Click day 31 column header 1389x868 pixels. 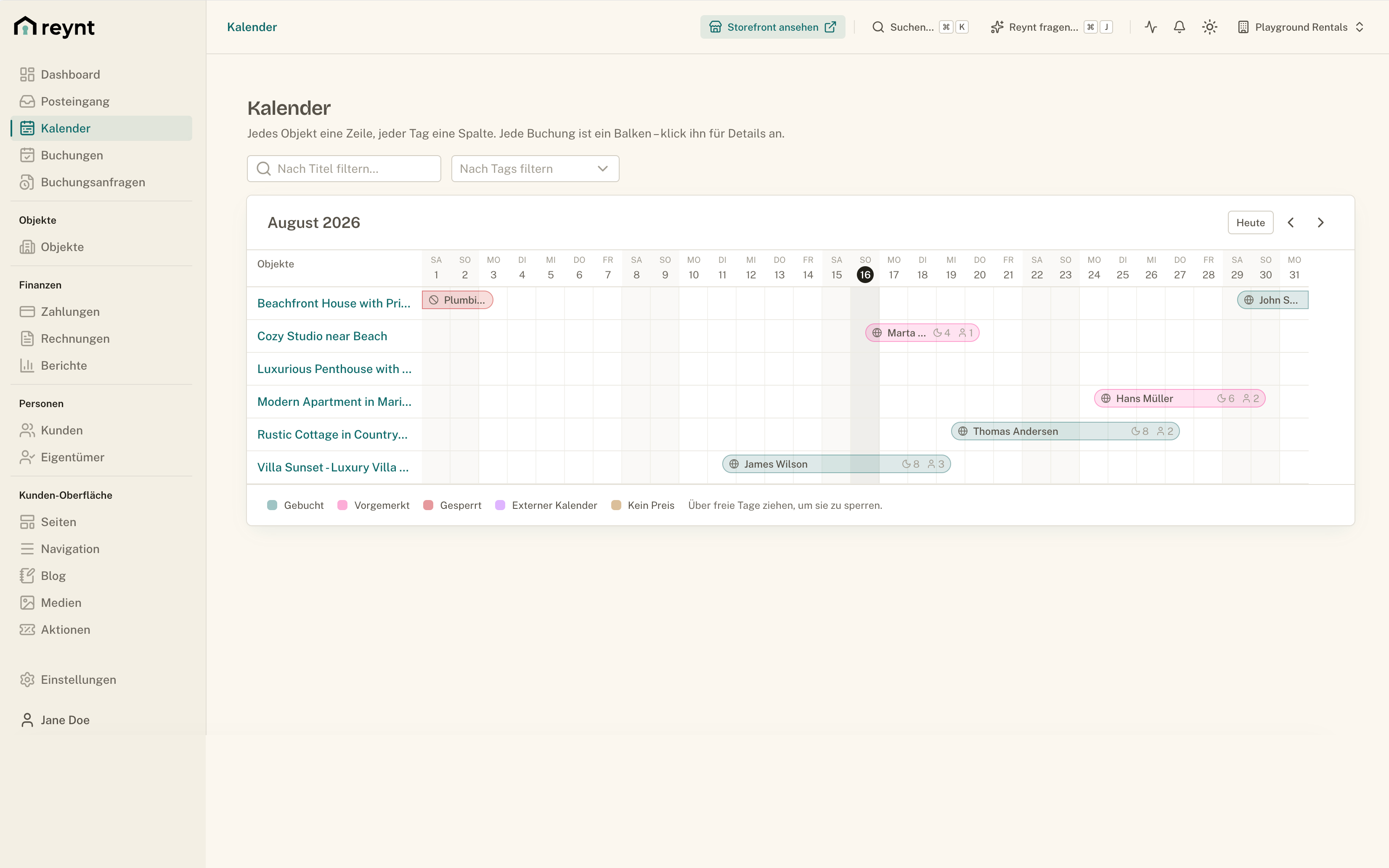pos(1294,268)
